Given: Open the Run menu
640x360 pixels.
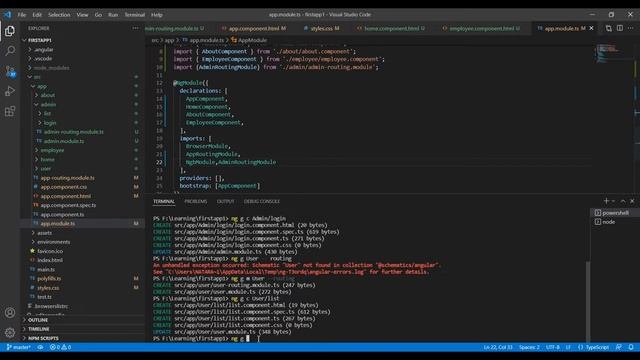Looking at the screenshot, I should click(113, 15).
